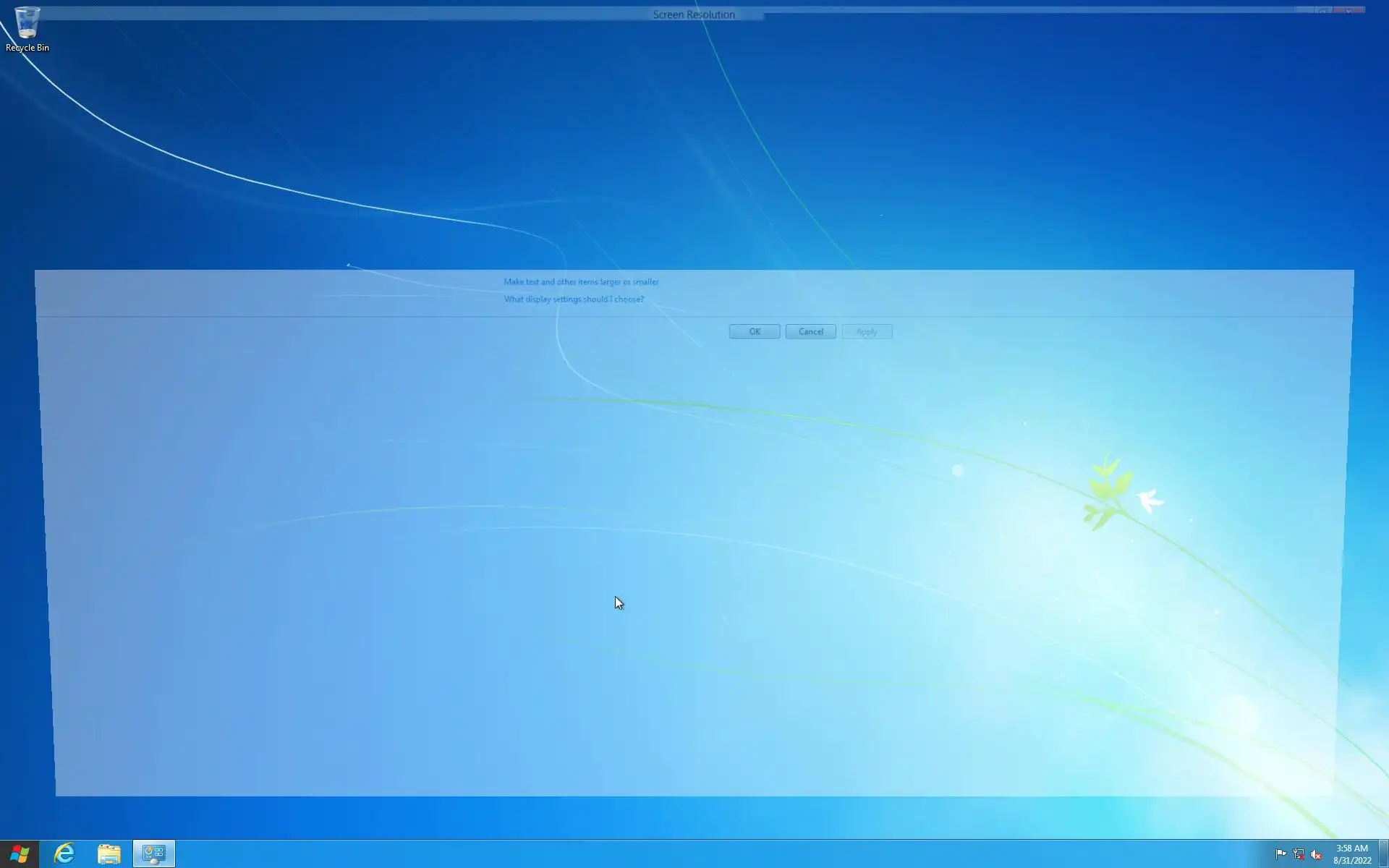The width and height of the screenshot is (1389, 868).
Task: Launch Internet Explorer from the taskbar
Action: tap(64, 854)
